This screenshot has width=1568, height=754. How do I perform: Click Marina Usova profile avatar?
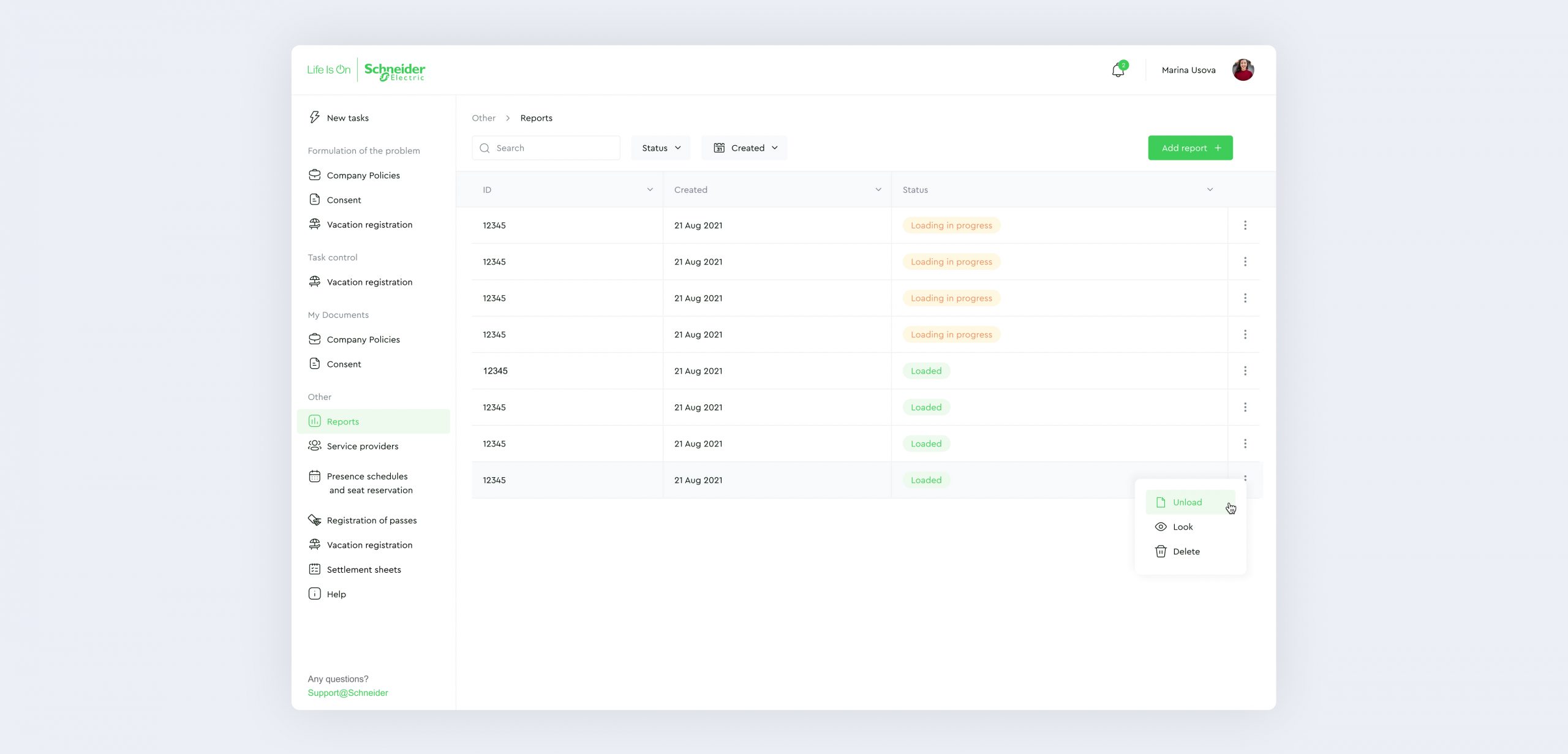[x=1243, y=70]
